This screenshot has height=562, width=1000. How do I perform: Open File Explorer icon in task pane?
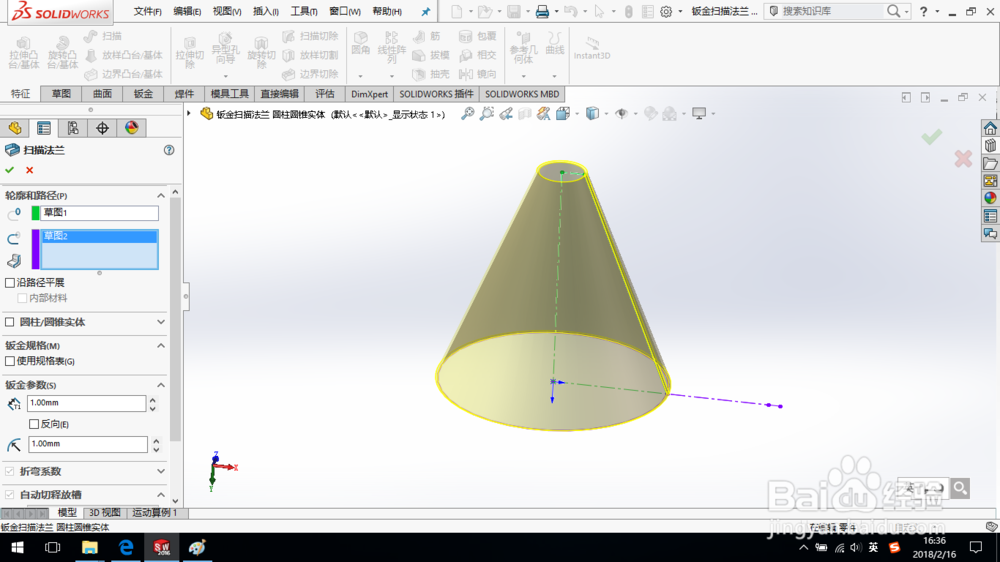pyautogui.click(x=990, y=163)
